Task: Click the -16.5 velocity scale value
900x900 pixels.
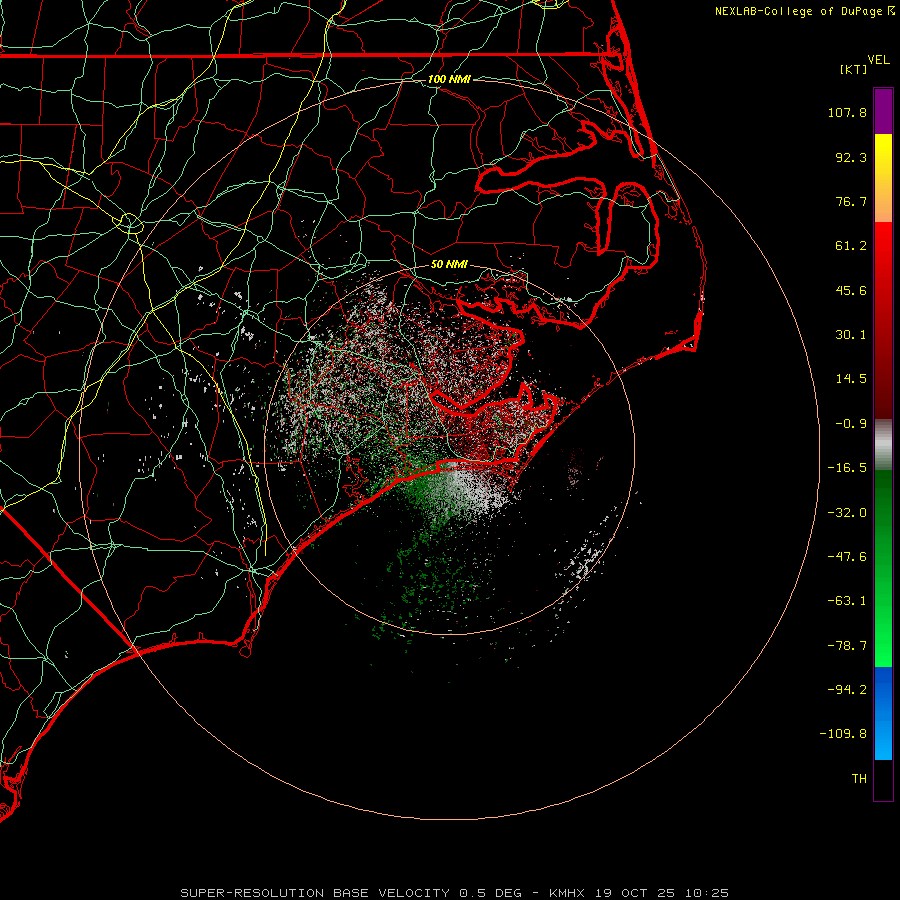Action: click(x=847, y=468)
